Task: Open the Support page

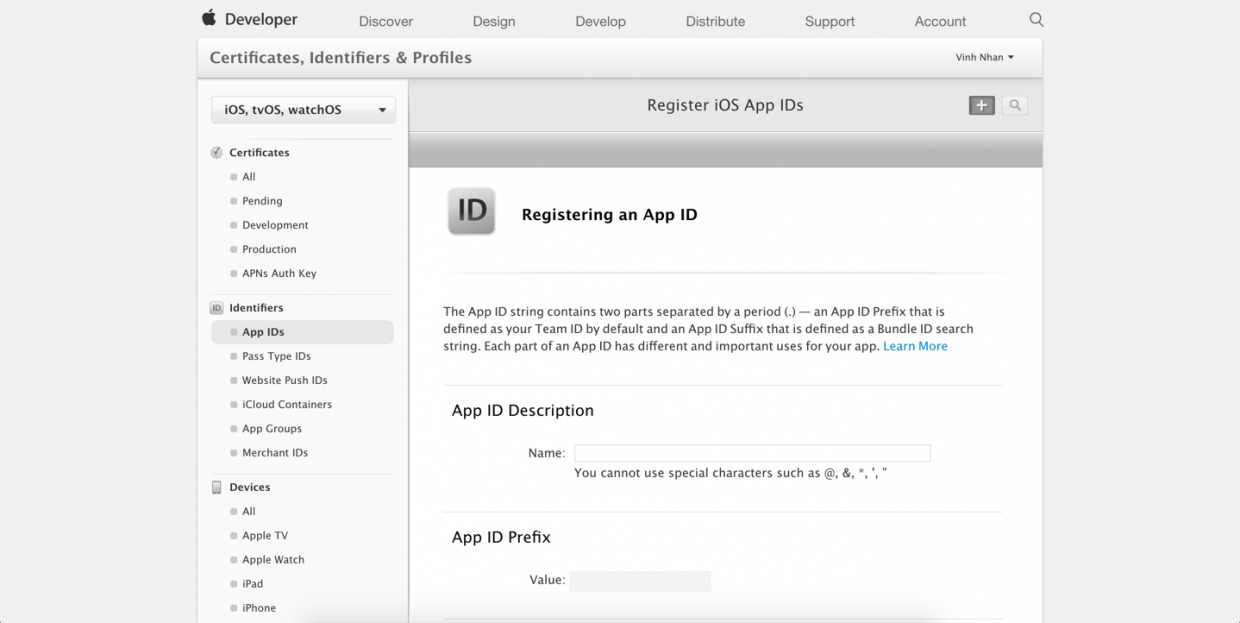Action: point(829,20)
